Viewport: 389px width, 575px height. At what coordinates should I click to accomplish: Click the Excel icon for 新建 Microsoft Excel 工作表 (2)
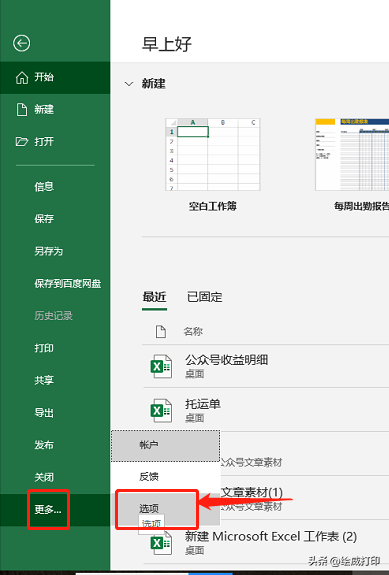click(161, 543)
